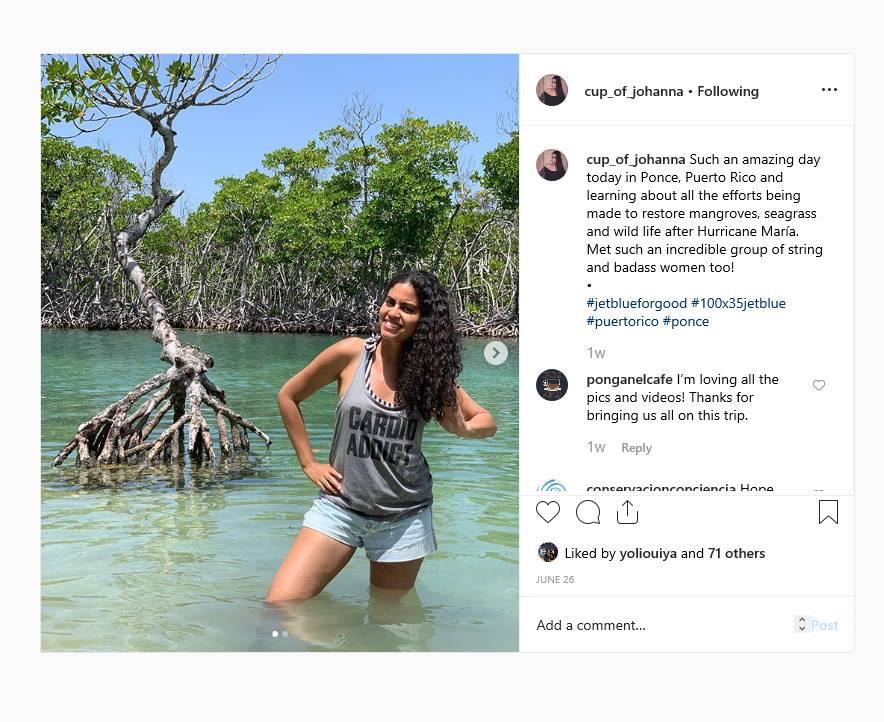Go to the next photo with arrow
884x722 pixels.
click(x=496, y=353)
